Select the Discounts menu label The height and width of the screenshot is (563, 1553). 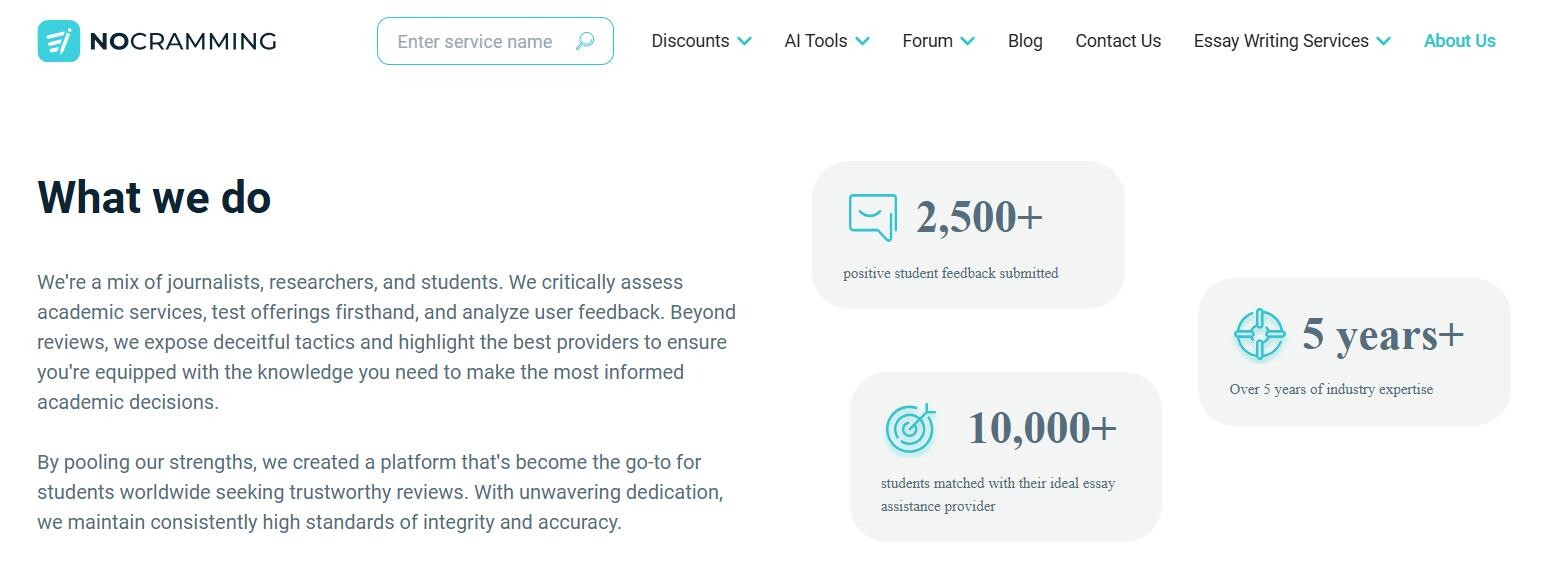690,41
